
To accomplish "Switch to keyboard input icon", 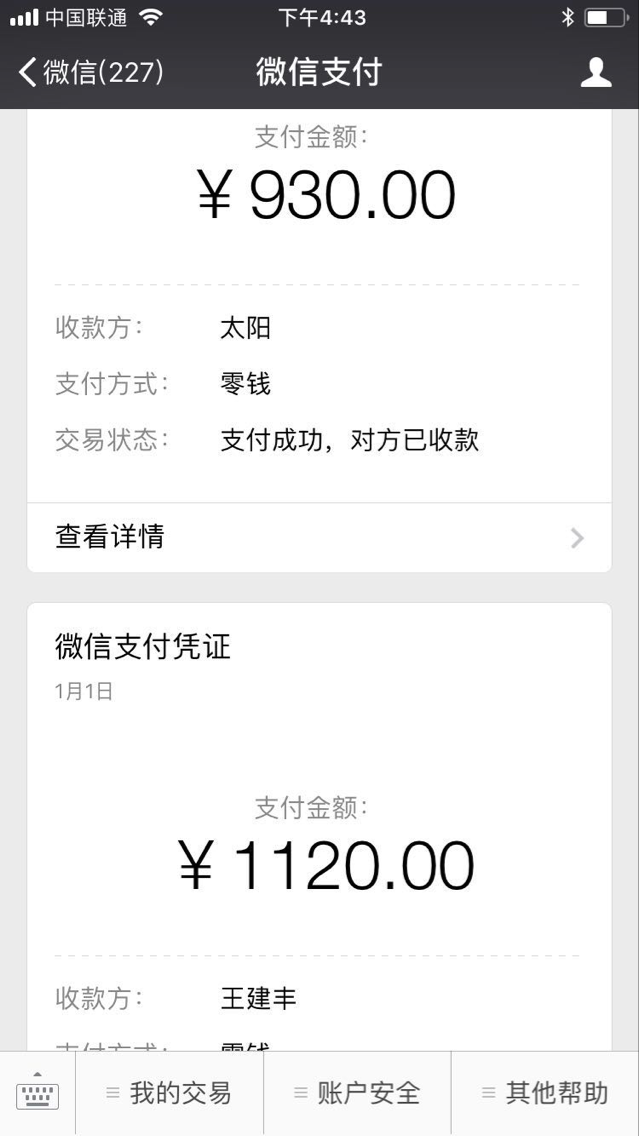I will pyautogui.click(x=37, y=1093).
